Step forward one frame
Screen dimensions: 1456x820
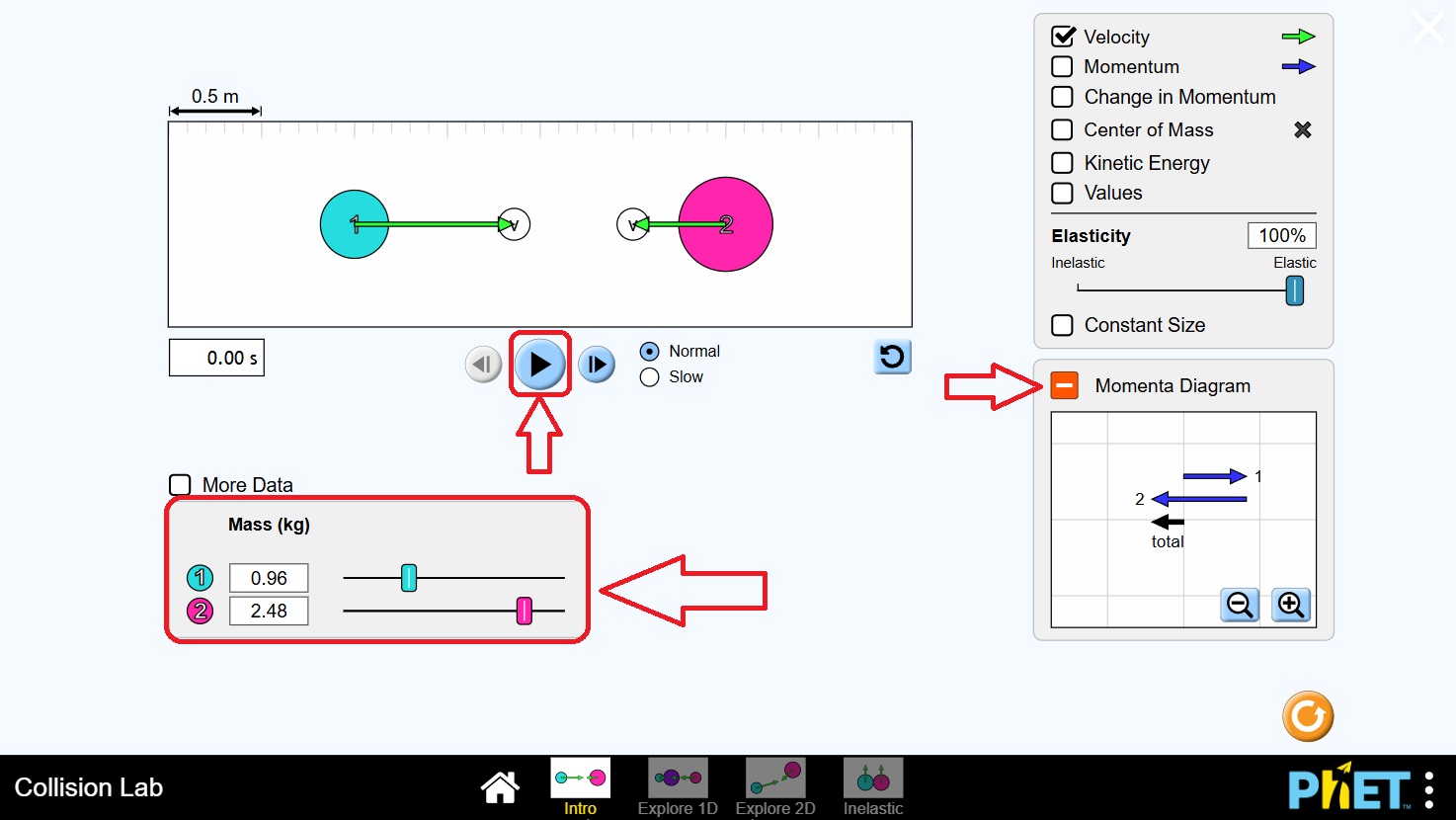597,365
